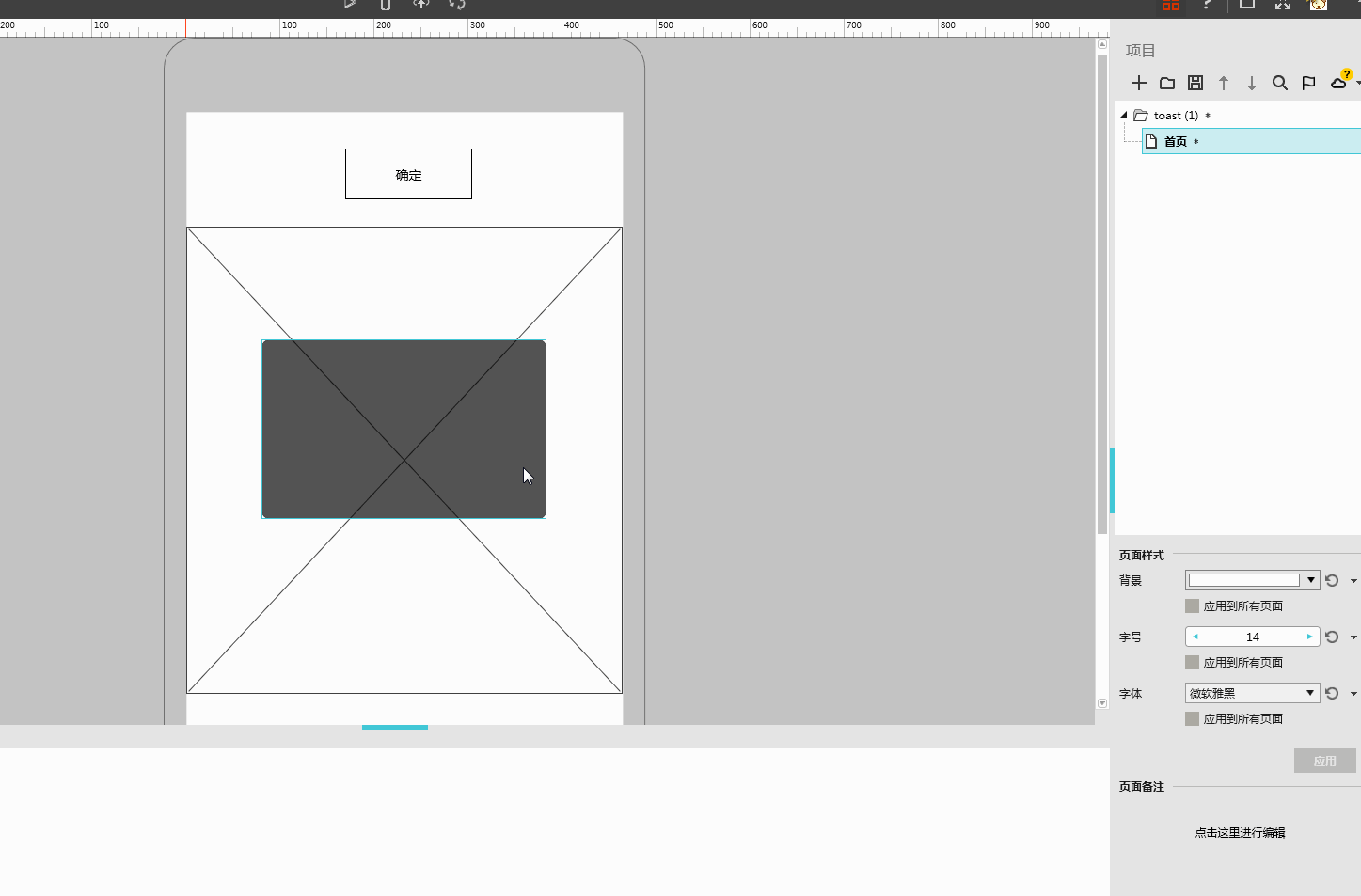The image size is (1361, 896).
Task: Collapse the toast (1) folder tree triangle
Action: pos(1123,116)
